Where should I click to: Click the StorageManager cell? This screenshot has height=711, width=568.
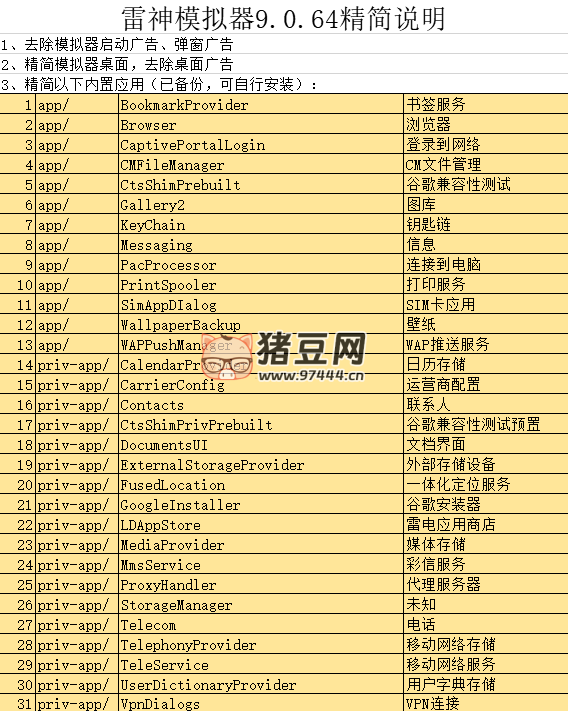coord(261,604)
